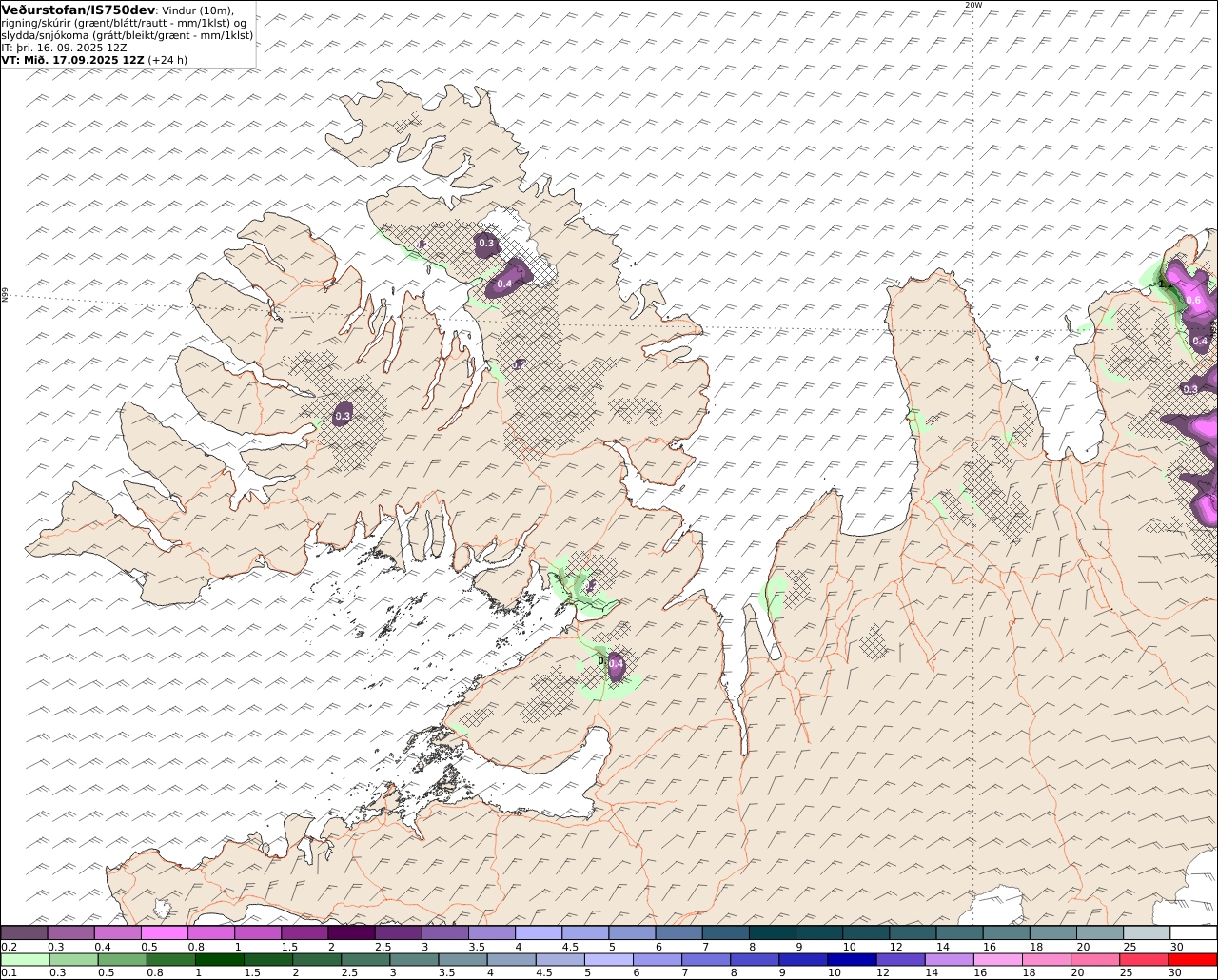Click the grey-green 3 swatch in lower legend row

pos(413,959)
